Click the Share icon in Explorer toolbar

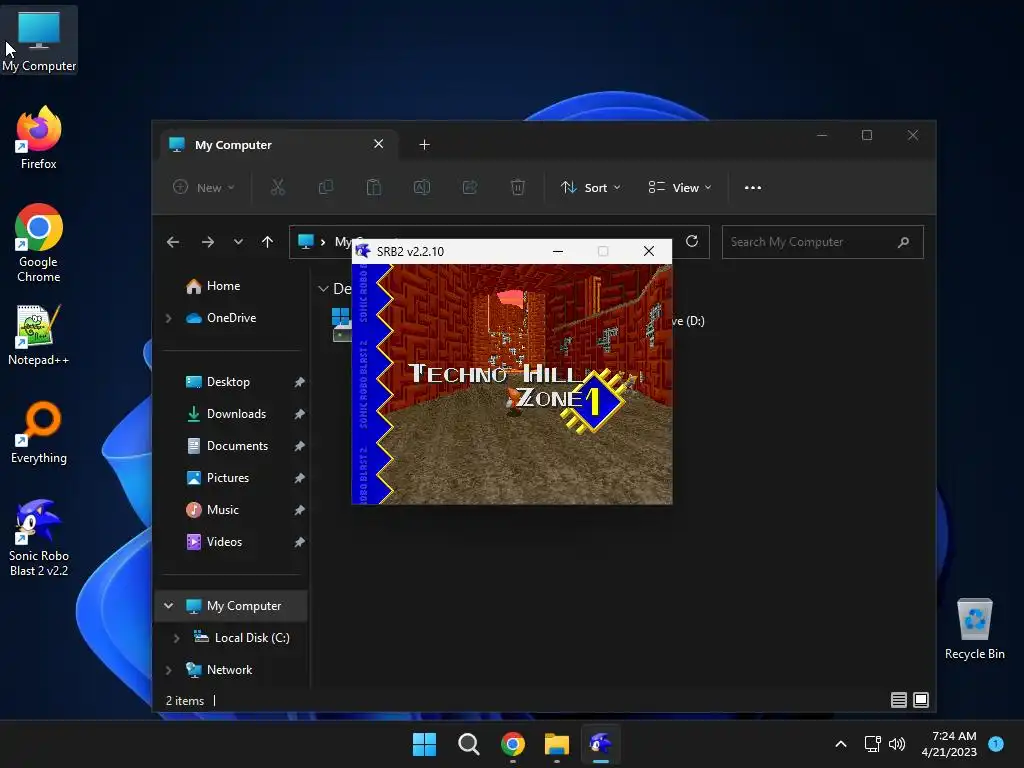tap(470, 187)
